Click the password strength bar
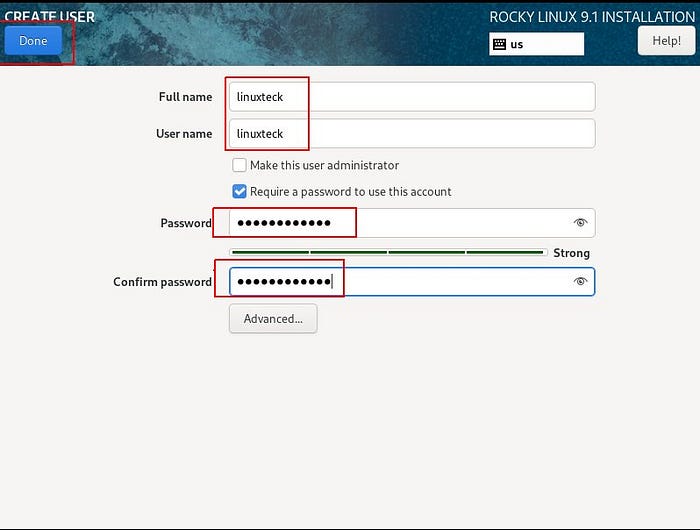 pyautogui.click(x=388, y=253)
